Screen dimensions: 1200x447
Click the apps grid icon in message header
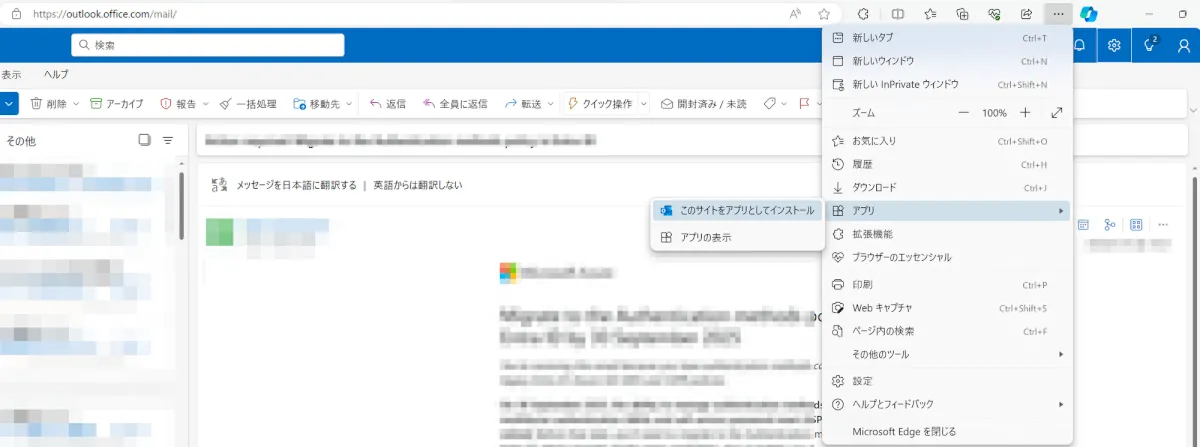pyautogui.click(x=1136, y=225)
